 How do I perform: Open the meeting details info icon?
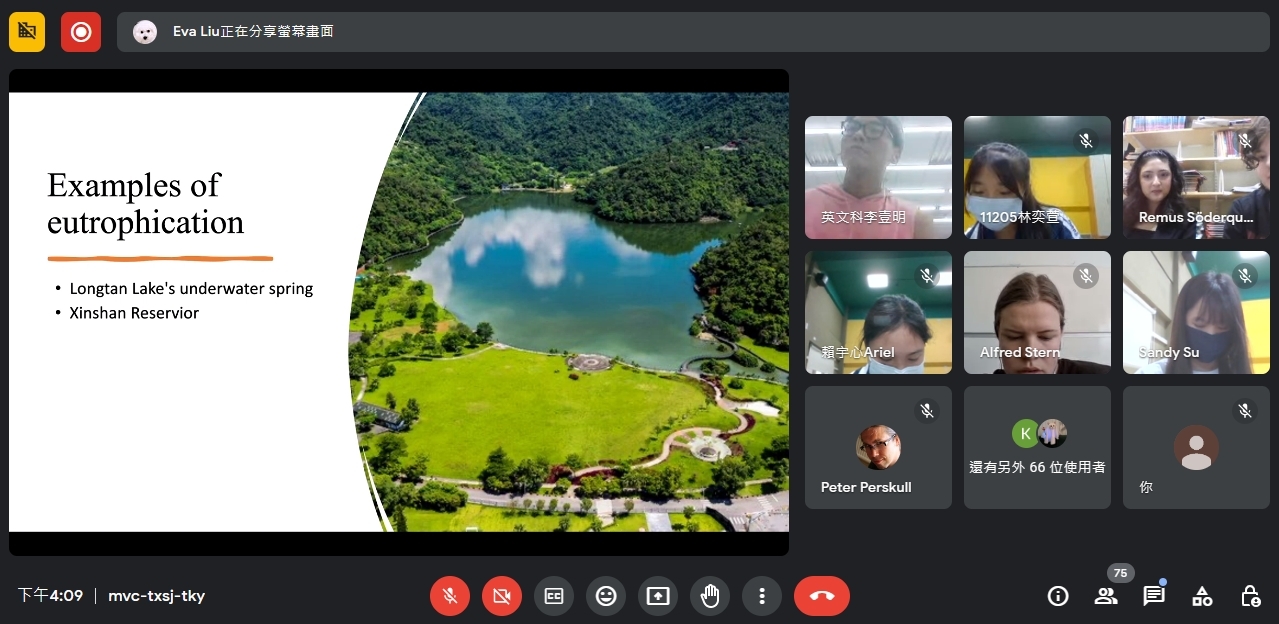(x=1058, y=596)
